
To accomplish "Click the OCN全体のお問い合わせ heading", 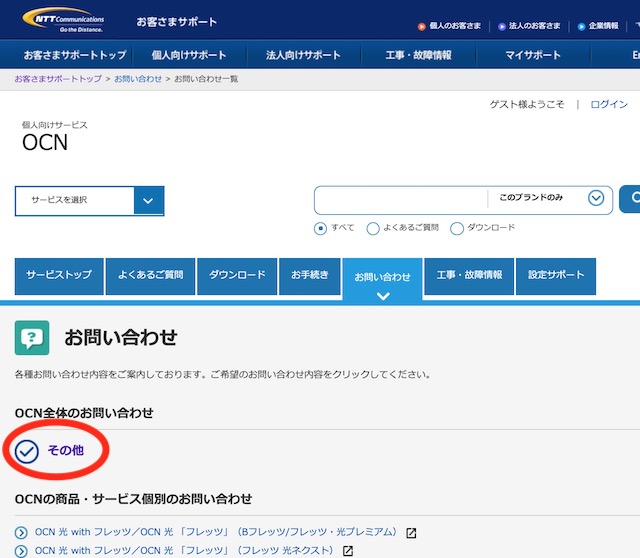I will tap(84, 413).
